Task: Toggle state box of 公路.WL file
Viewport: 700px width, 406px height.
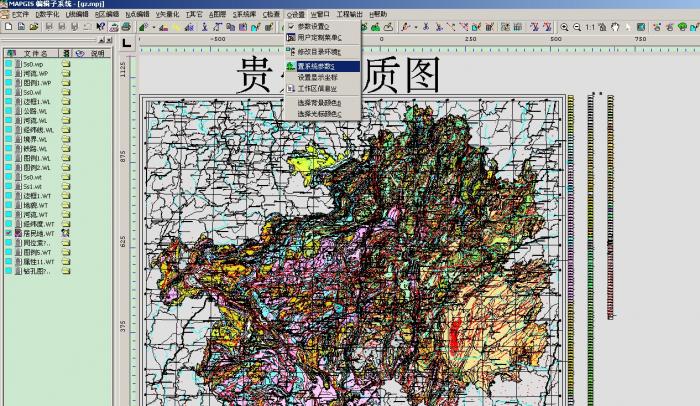Action: pos(8,111)
